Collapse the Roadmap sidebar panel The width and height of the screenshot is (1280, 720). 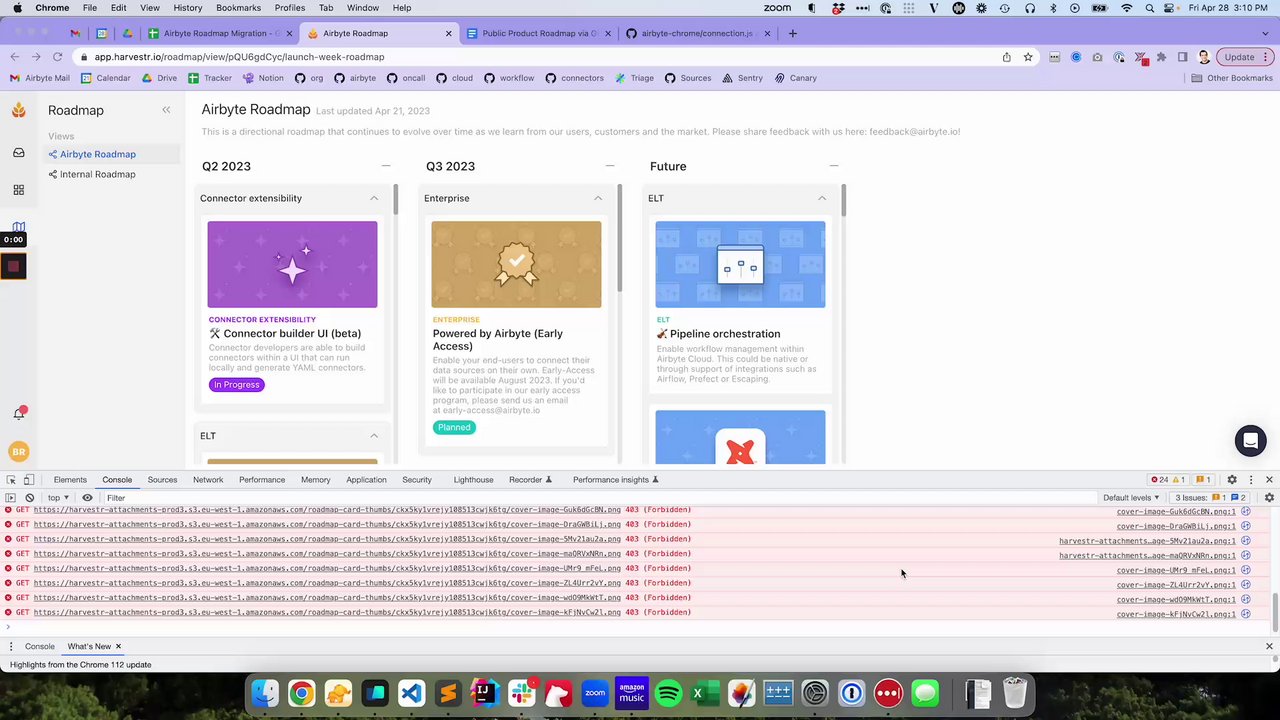coord(166,110)
